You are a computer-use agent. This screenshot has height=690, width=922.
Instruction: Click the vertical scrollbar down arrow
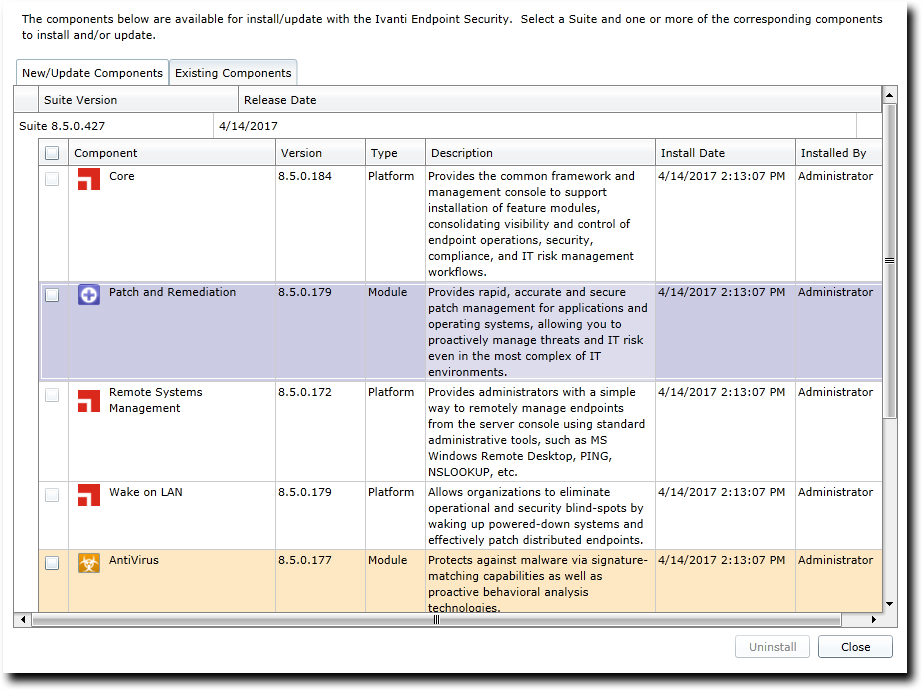[x=889, y=605]
